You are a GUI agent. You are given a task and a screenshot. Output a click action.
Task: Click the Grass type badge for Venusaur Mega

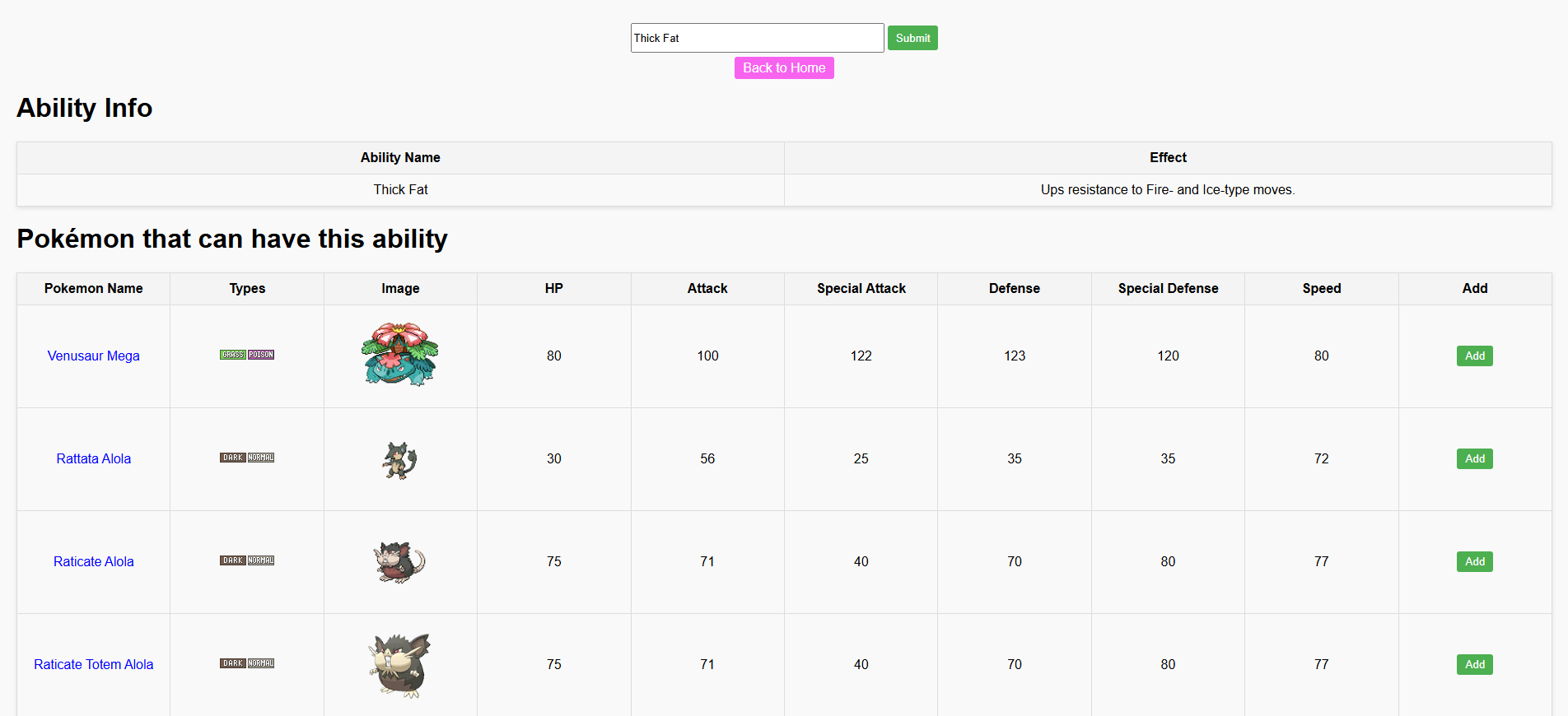tap(233, 355)
